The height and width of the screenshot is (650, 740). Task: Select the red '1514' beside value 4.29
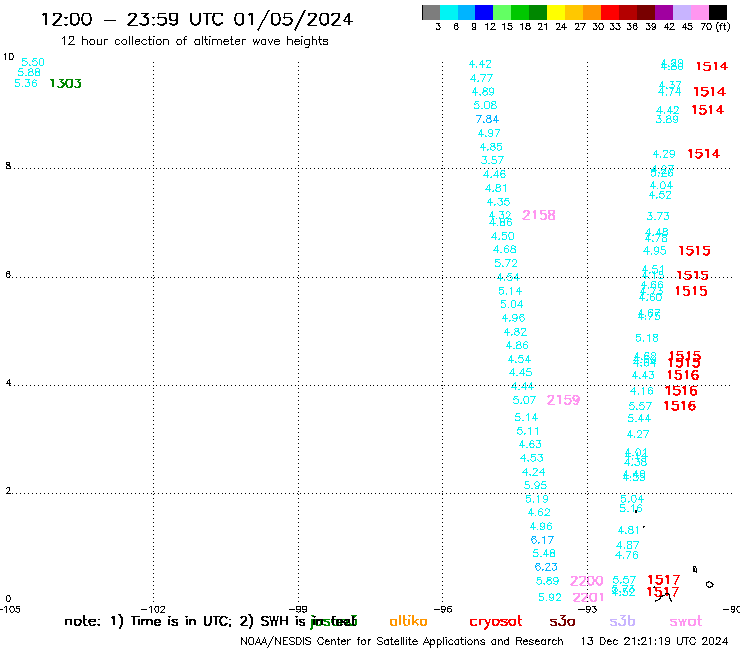pyautogui.click(x=704, y=154)
